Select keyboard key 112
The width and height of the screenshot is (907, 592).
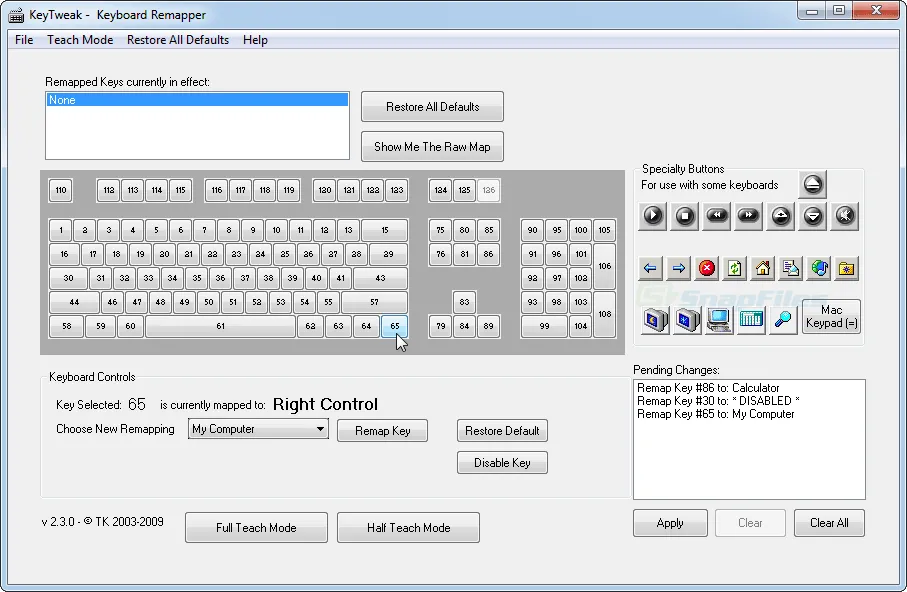coord(109,190)
